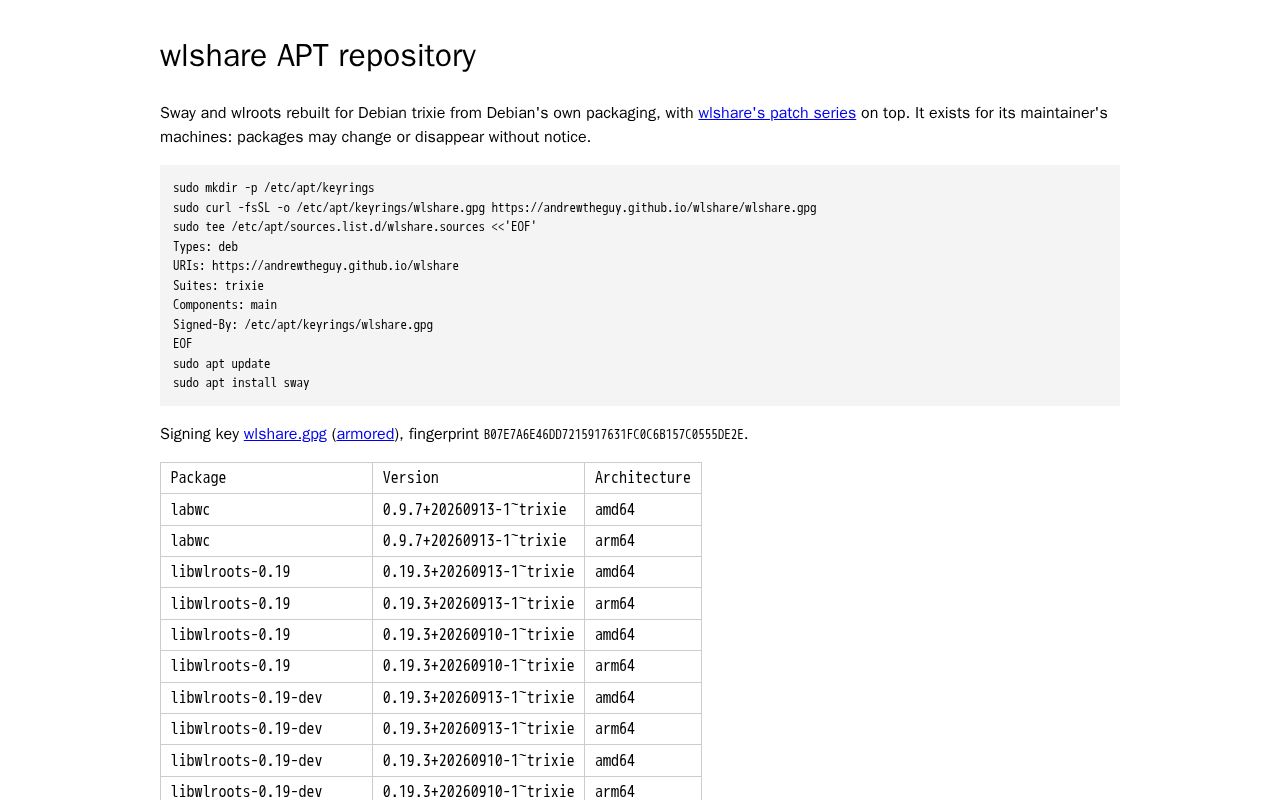Click the Signed-By line in code block
The height and width of the screenshot is (800, 1280).
(x=303, y=325)
